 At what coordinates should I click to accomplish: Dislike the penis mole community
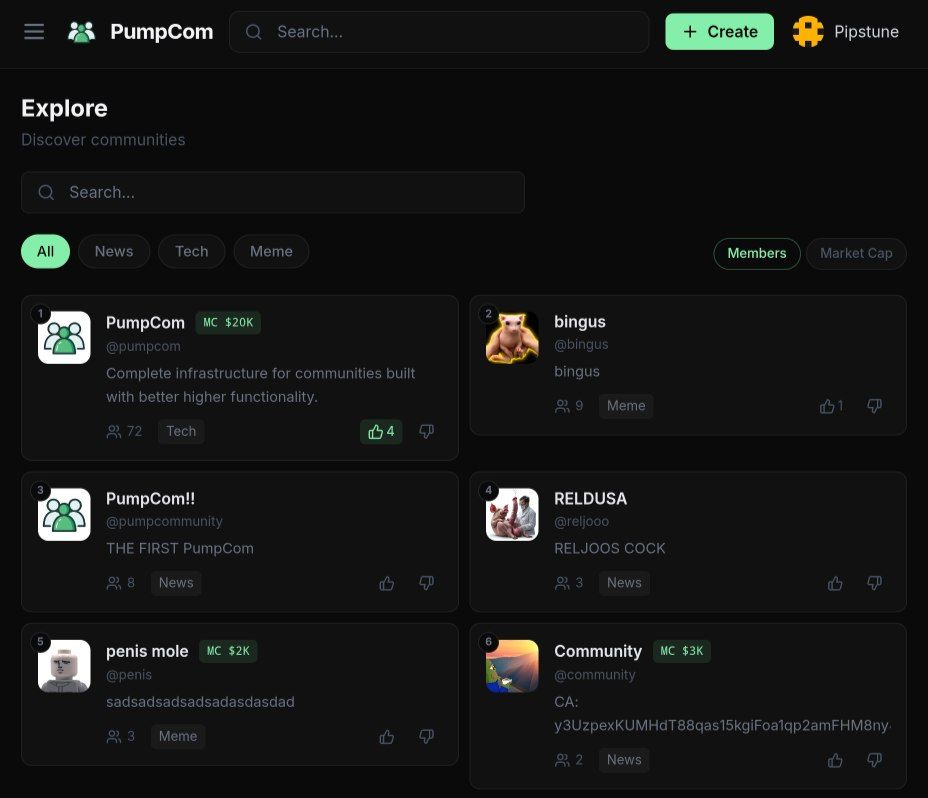pyautogui.click(x=426, y=736)
